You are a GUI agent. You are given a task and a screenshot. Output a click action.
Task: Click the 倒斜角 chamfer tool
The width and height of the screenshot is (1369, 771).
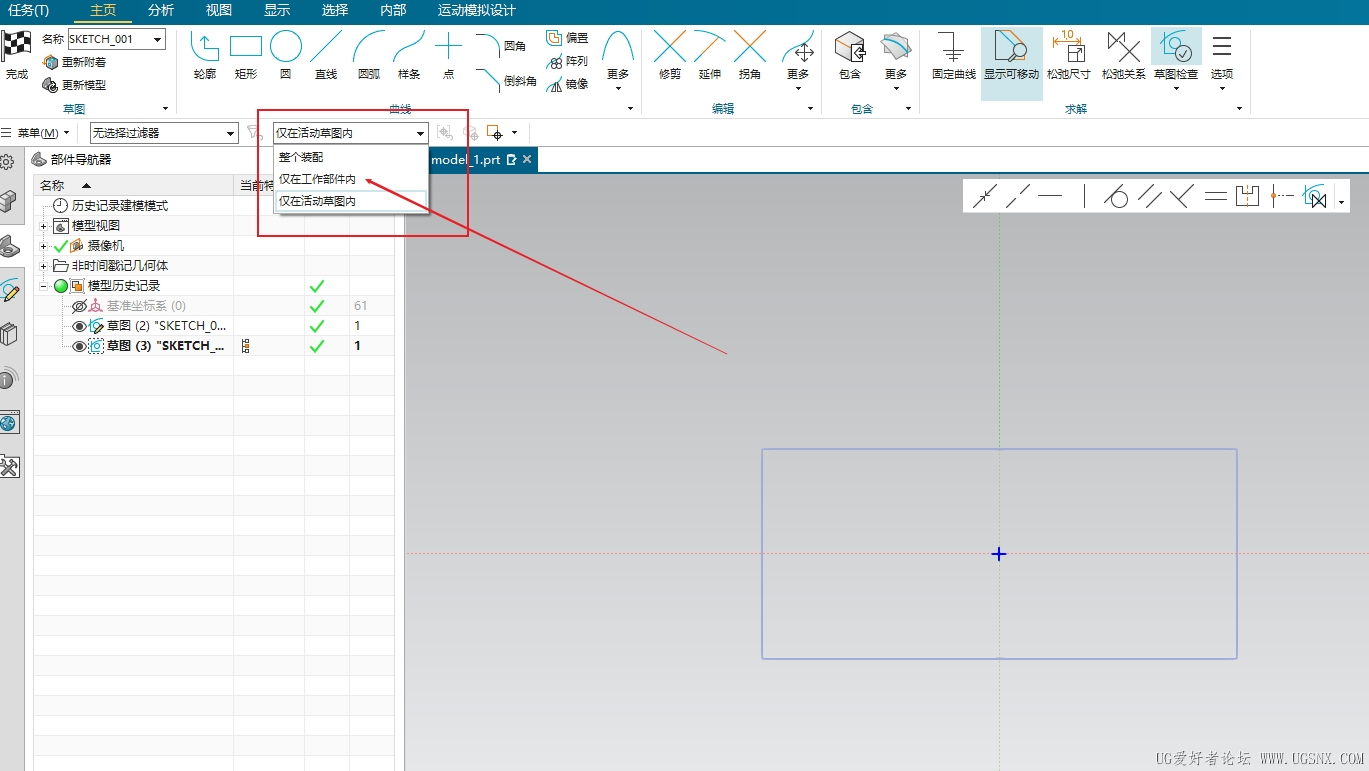pyautogui.click(x=505, y=80)
